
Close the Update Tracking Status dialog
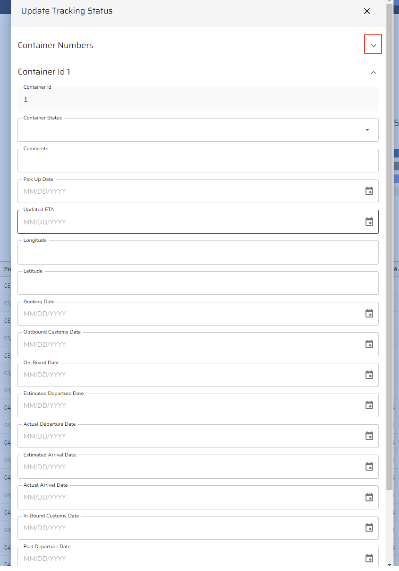(367, 11)
